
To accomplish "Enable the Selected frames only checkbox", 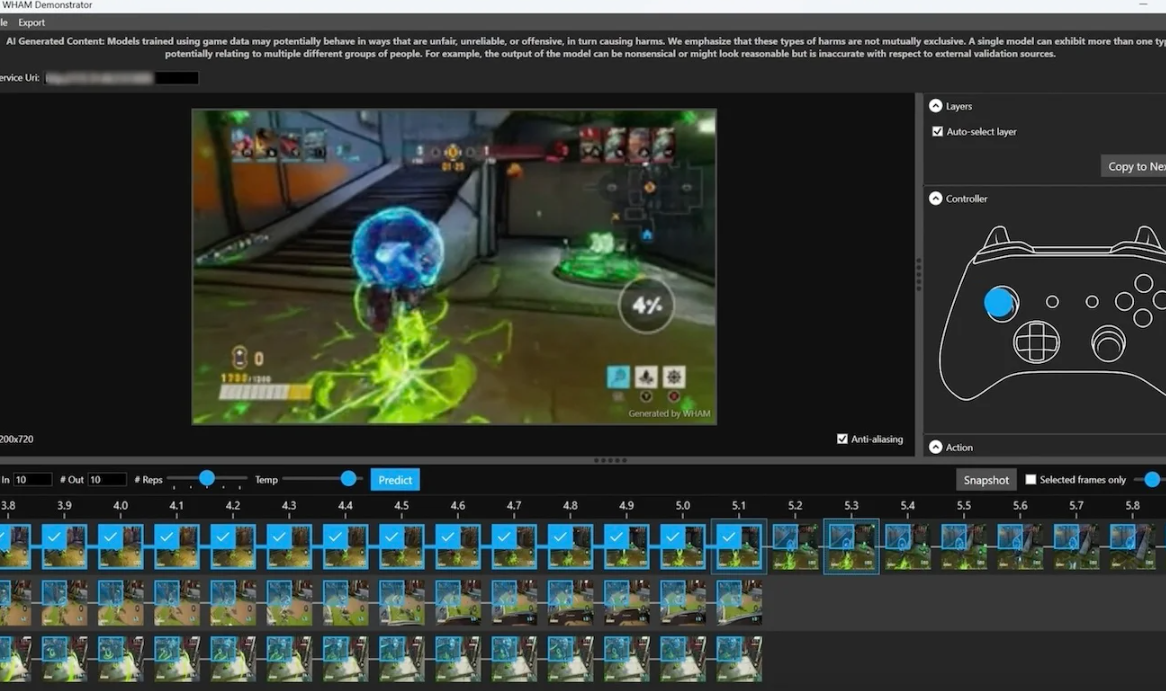I will [1031, 480].
